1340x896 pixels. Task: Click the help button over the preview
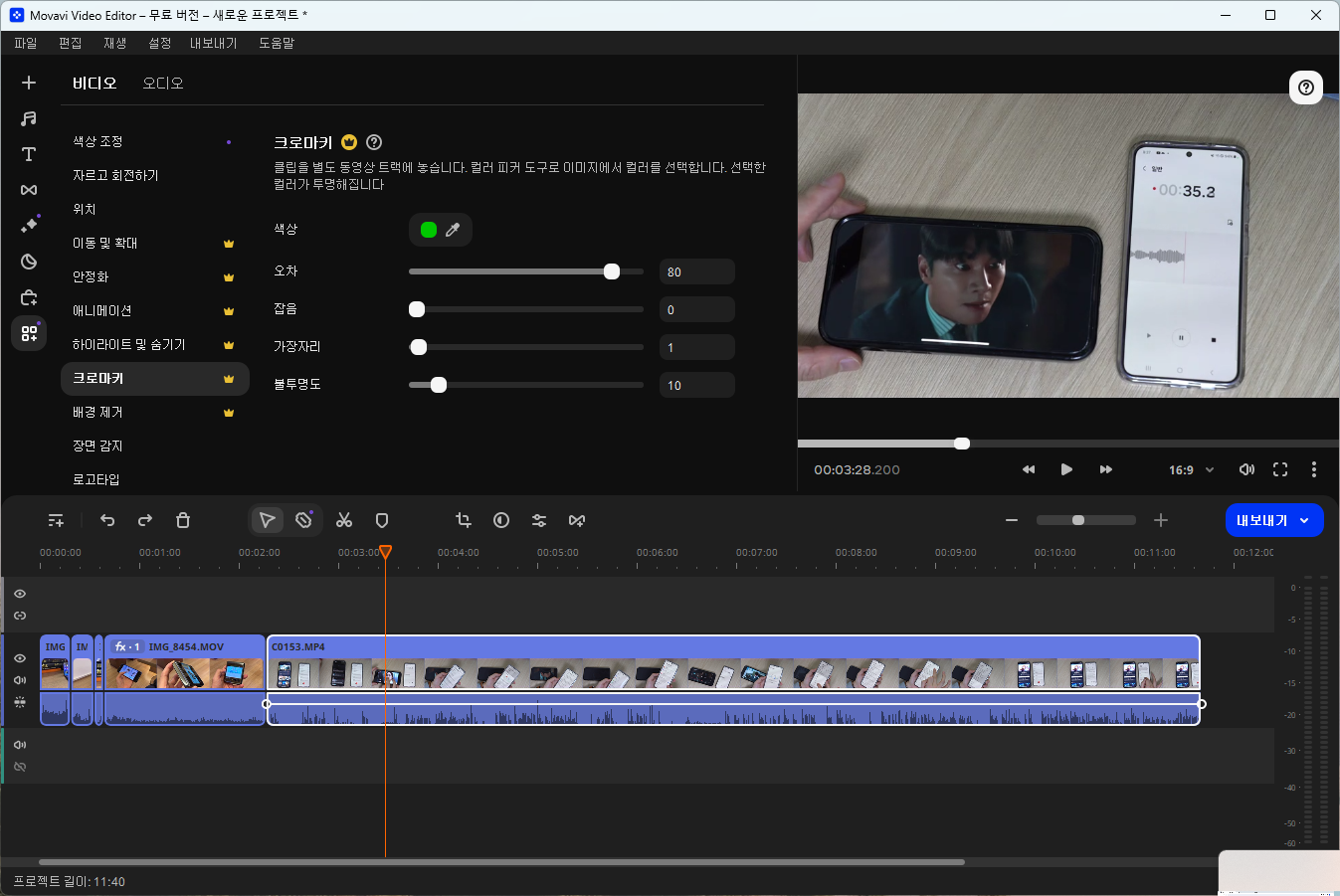(1306, 88)
